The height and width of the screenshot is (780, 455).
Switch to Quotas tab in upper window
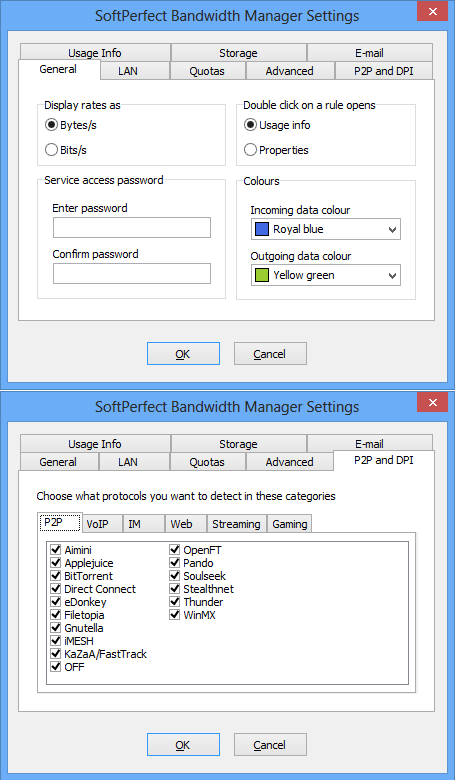pos(207,71)
